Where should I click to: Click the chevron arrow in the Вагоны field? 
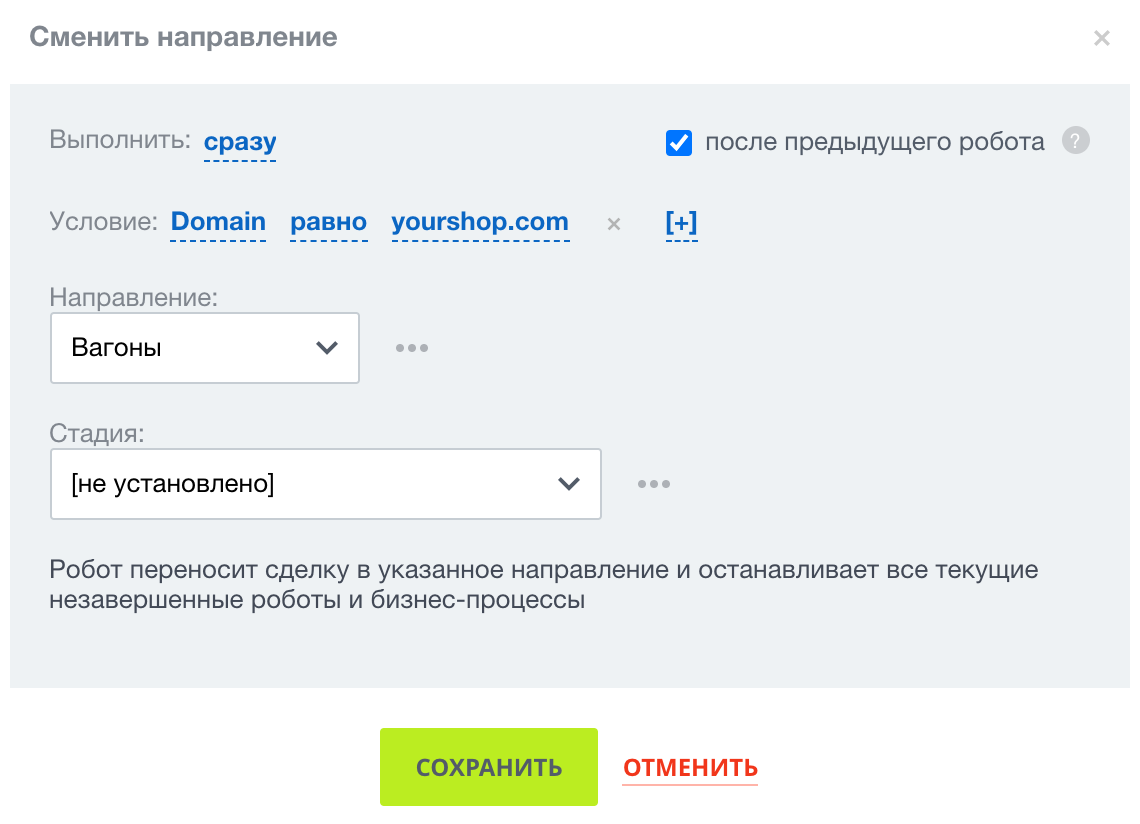(326, 348)
